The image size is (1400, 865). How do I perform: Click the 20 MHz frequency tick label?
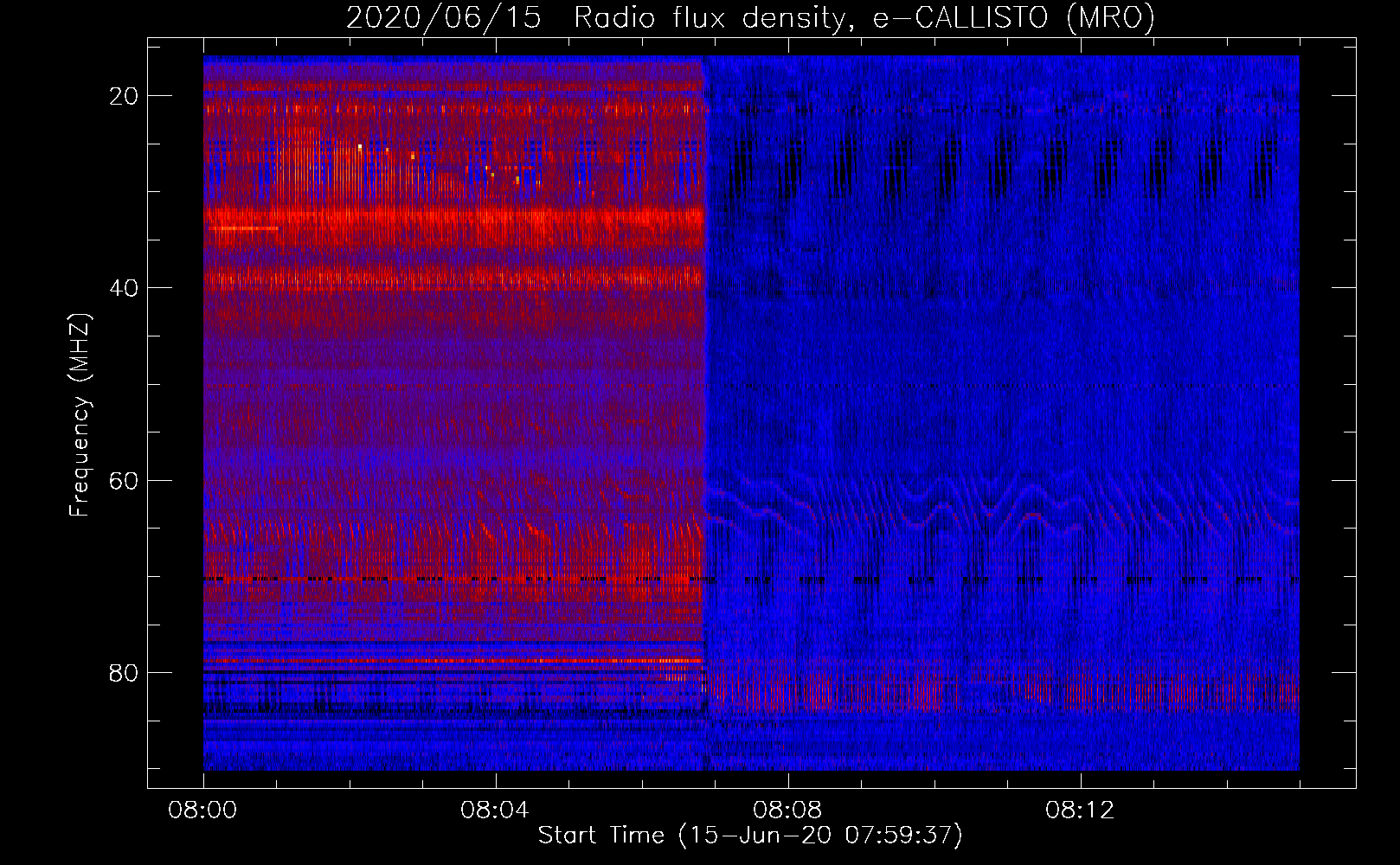[124, 96]
